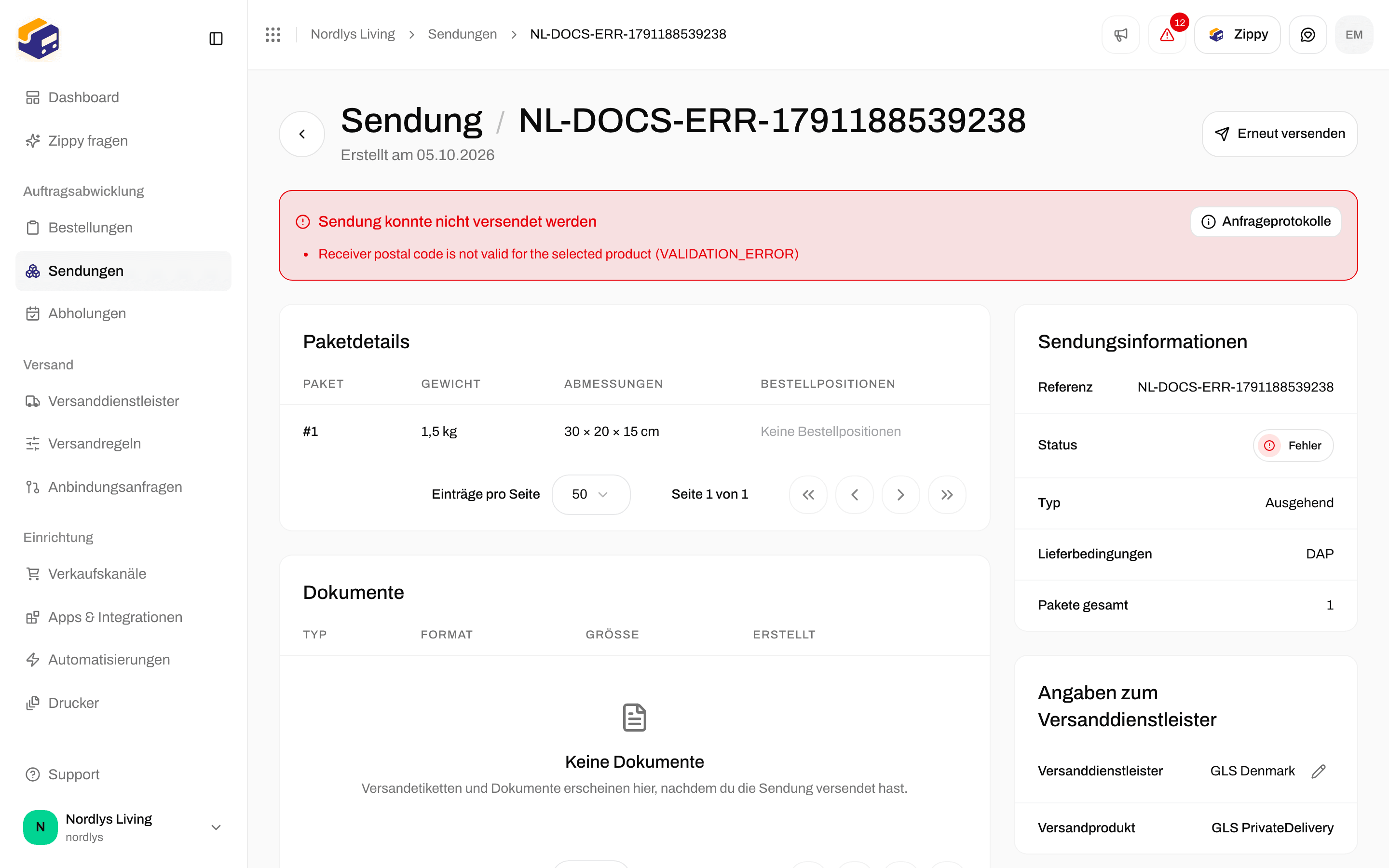Viewport: 1389px width, 868px height.
Task: Edit Versanddienstleister with the pencil icon
Action: click(x=1319, y=771)
